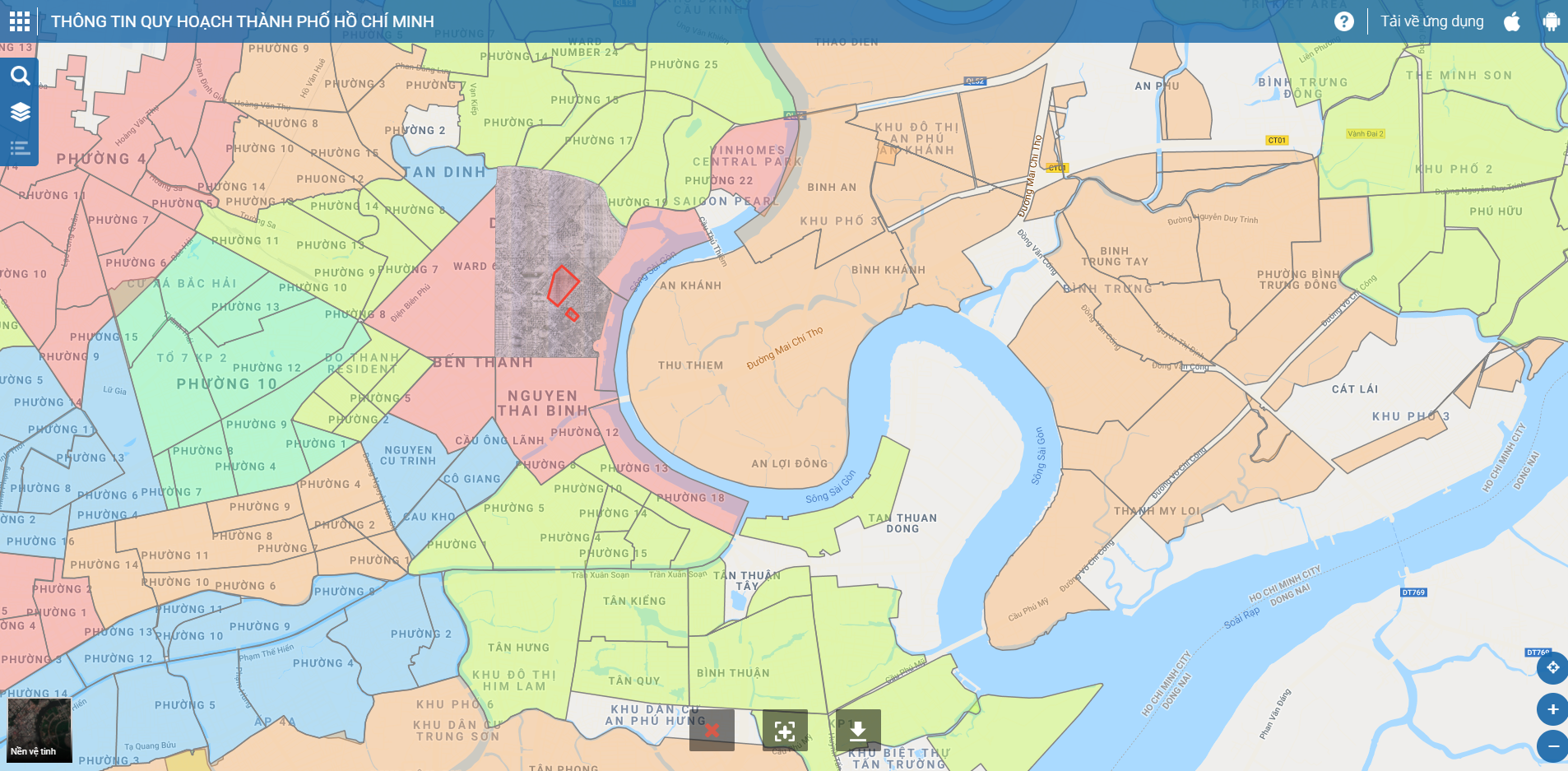Open the help question mark icon
The image size is (1568, 771).
coord(1343,21)
